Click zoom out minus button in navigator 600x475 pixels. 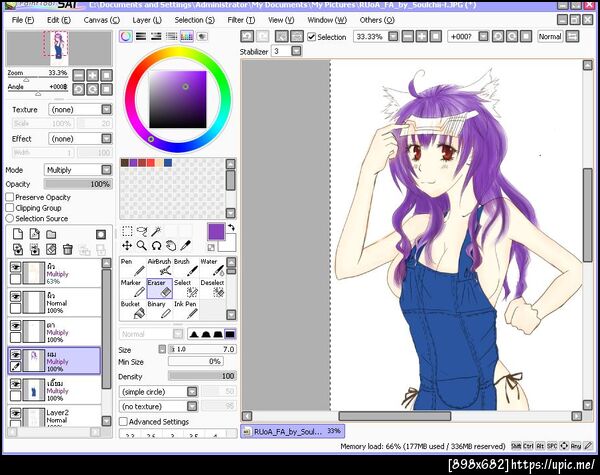coord(78,75)
